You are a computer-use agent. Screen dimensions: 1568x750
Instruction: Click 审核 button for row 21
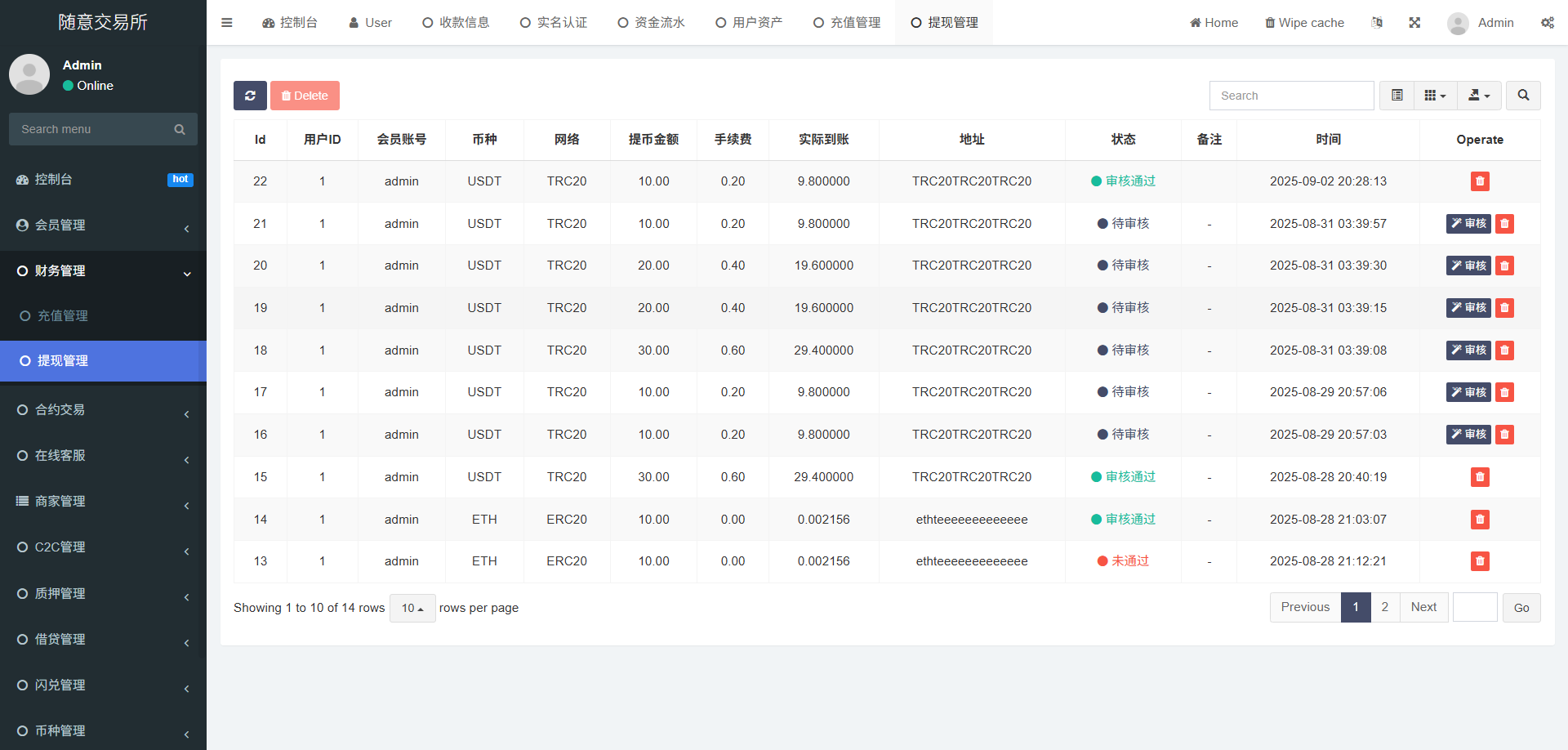pos(1468,224)
